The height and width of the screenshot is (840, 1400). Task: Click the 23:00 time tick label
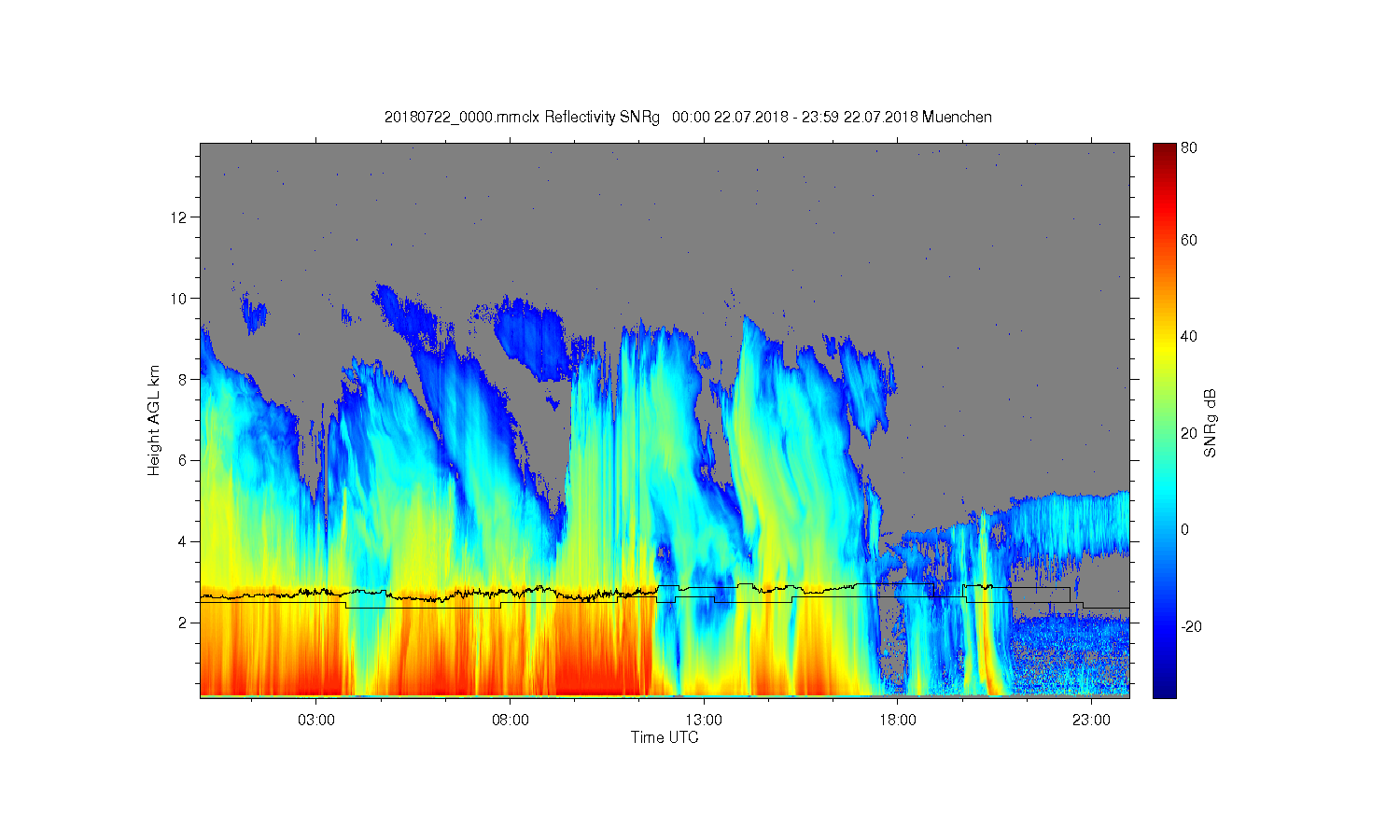1091,721
